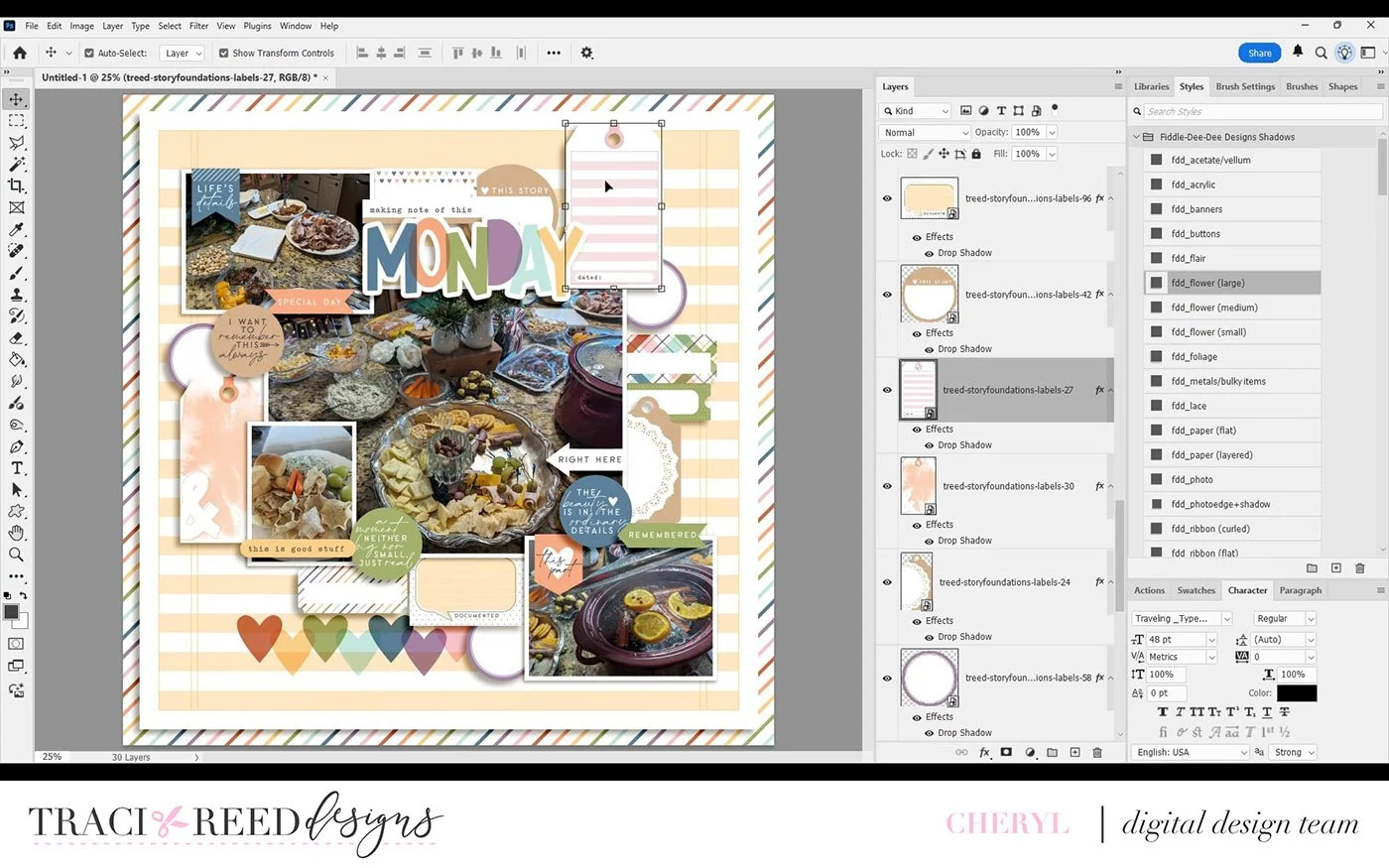Click the Character panel text Color swatch
This screenshot has height=868, width=1389.
(1297, 693)
